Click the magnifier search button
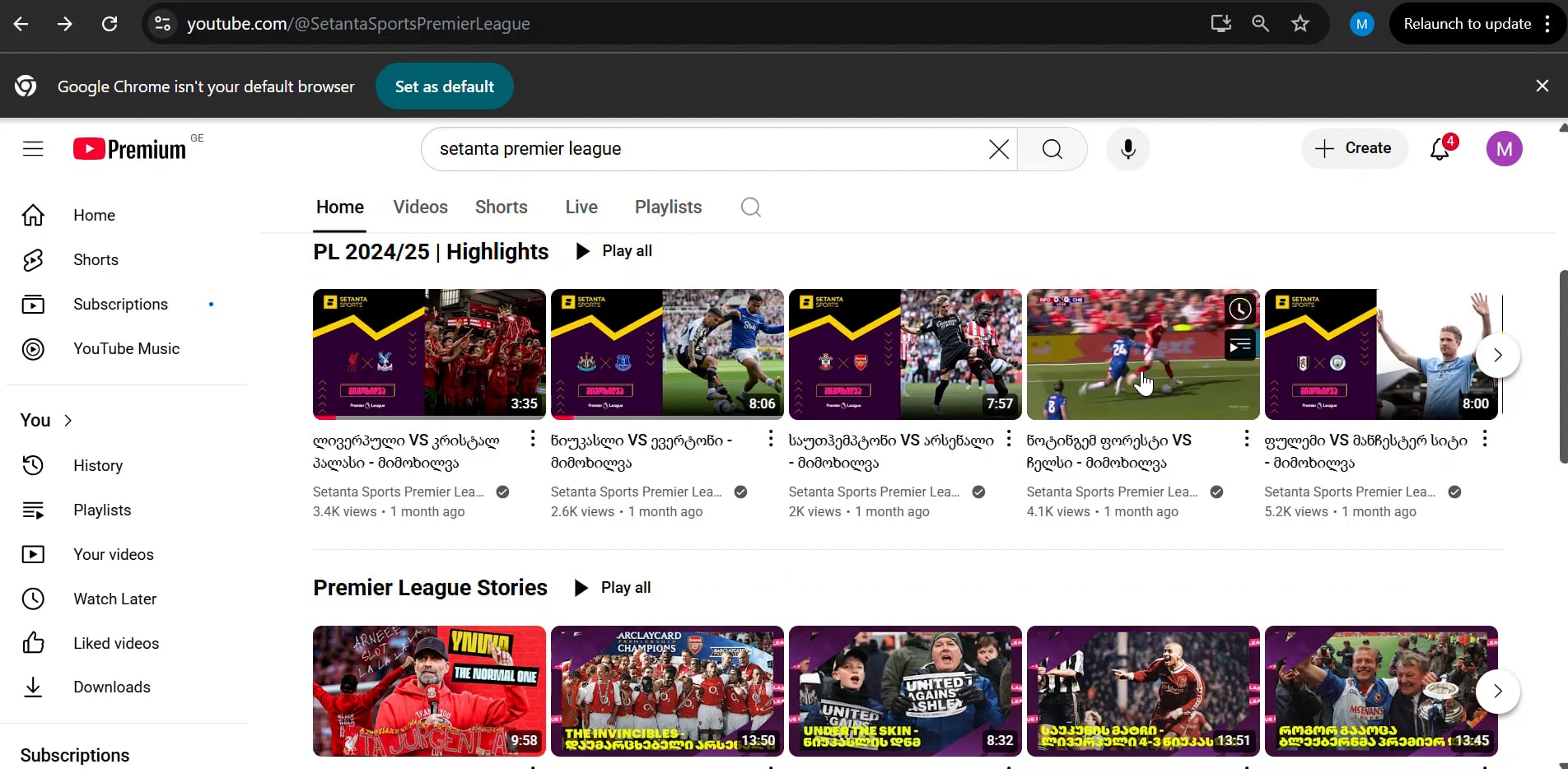1568x769 pixels. click(1052, 149)
